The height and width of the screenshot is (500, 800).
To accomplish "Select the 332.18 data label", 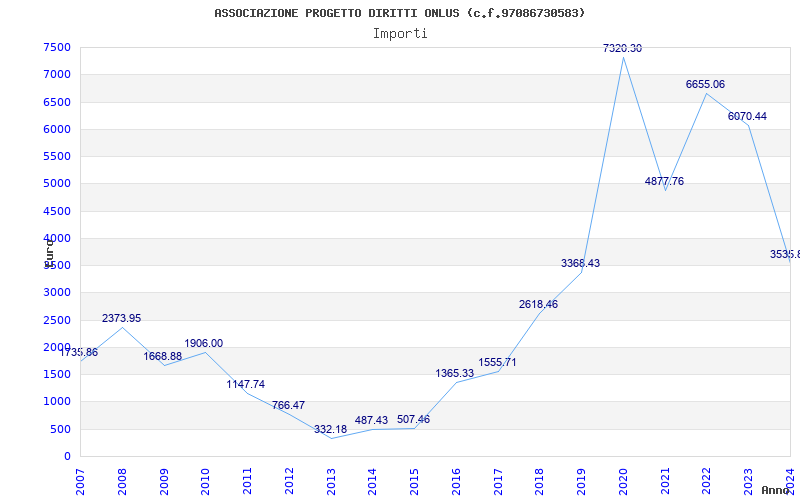I will point(330,430).
